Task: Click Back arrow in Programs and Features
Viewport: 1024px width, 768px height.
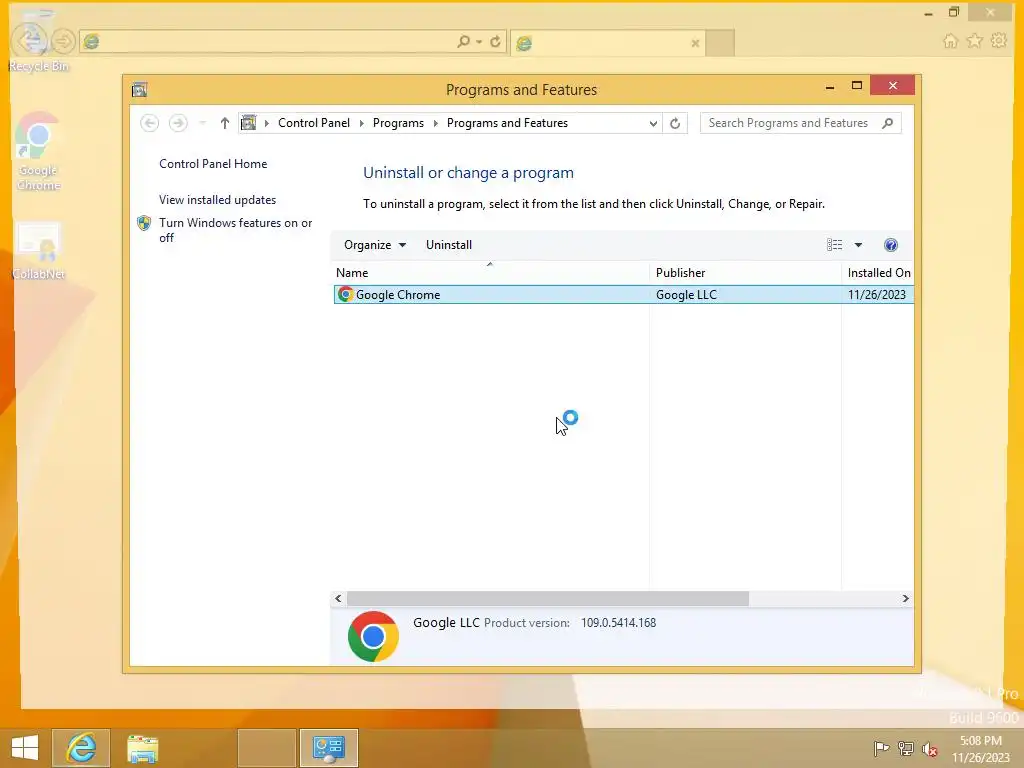Action: tap(150, 123)
